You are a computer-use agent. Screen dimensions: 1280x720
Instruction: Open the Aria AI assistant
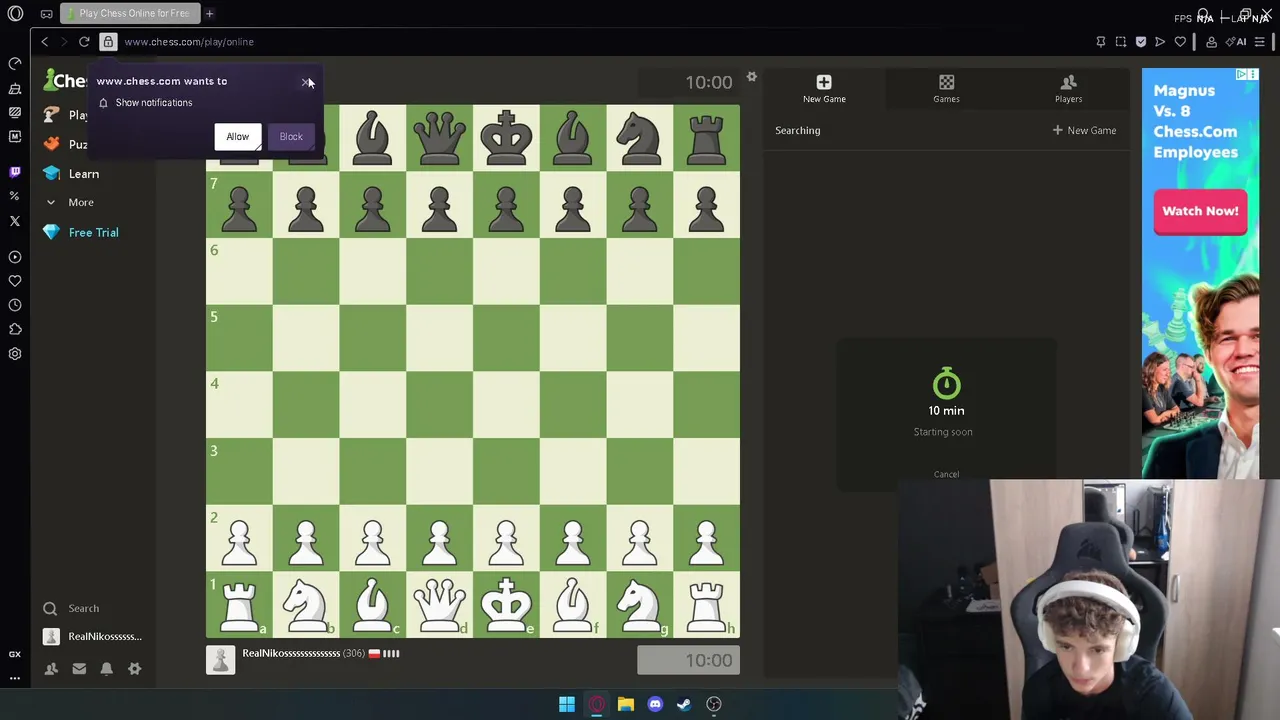(1237, 42)
